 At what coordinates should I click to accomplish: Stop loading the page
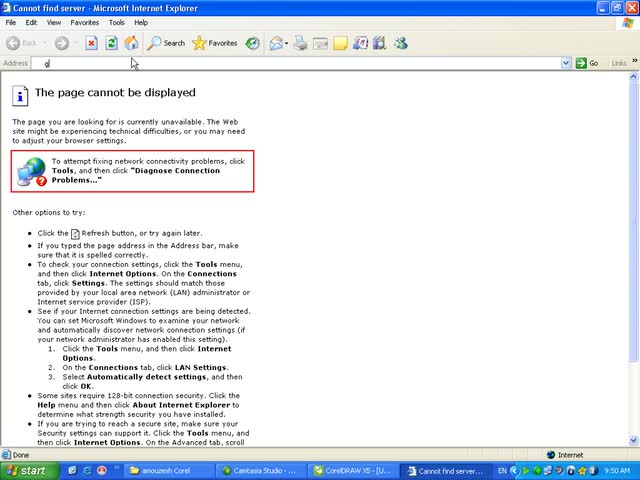click(x=91, y=43)
